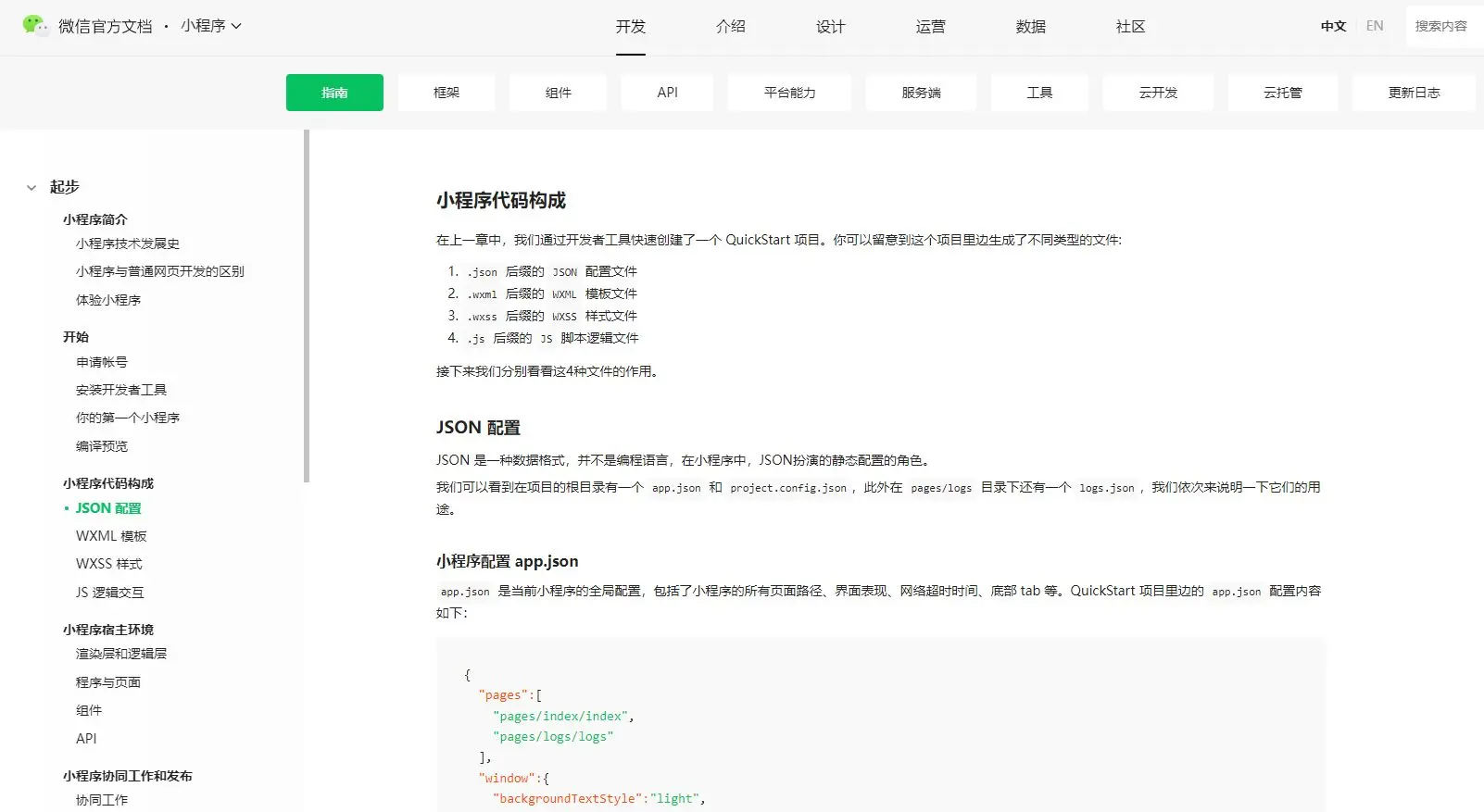Select 中文 language option

(1333, 26)
